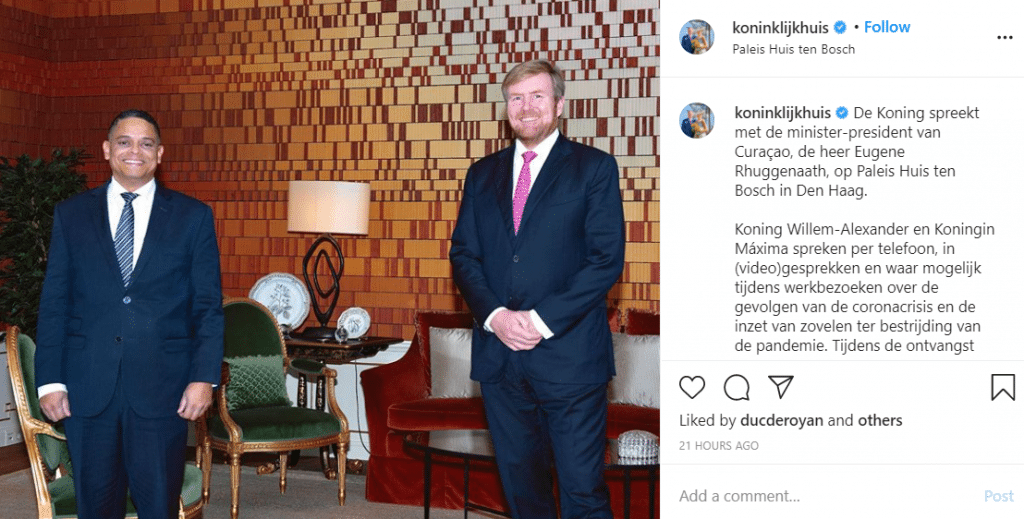Click verified badge next to header username
1024x519 pixels.
tap(840, 27)
